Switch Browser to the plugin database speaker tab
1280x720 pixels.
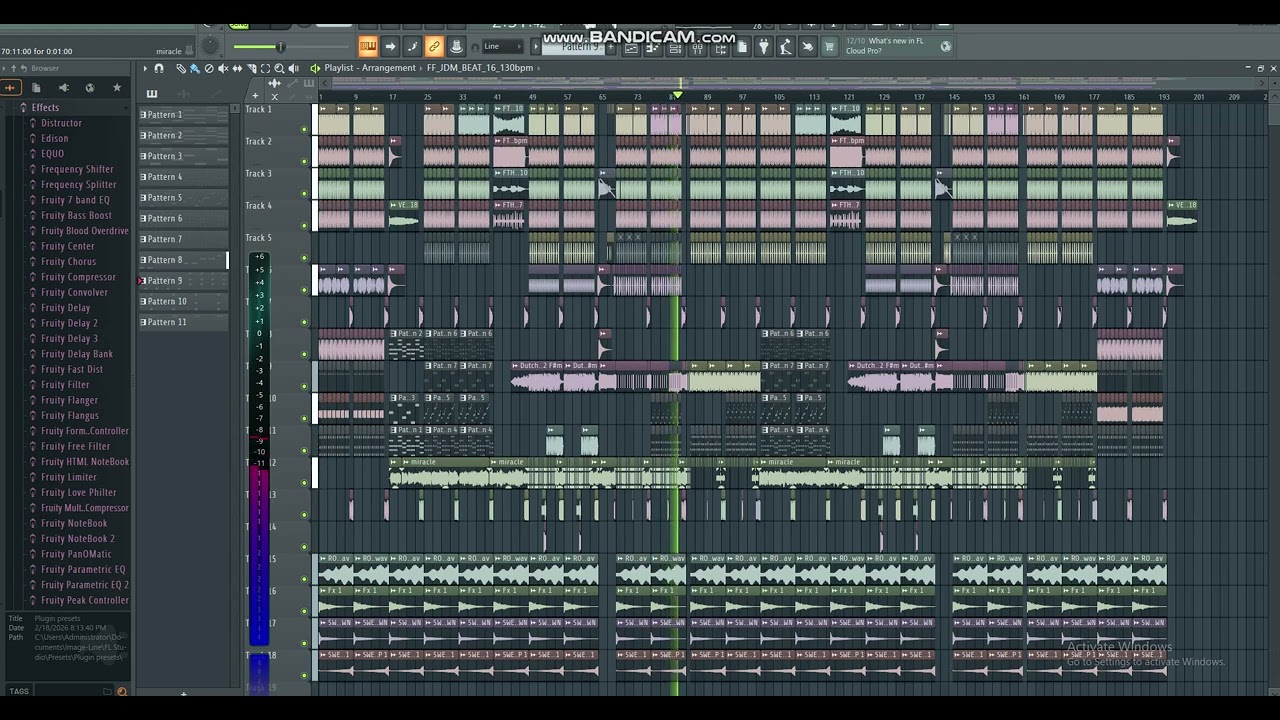63,87
